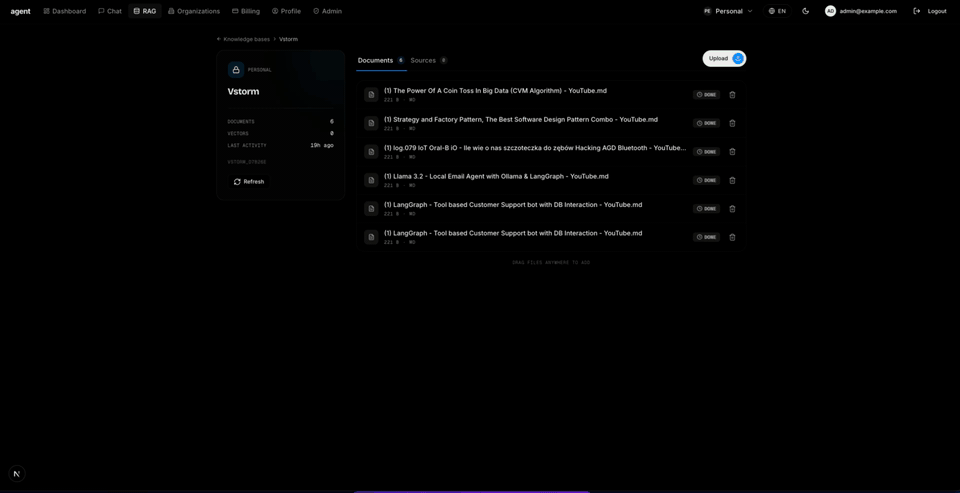Open The Power Of A Coin Toss document
This screenshot has height=493, width=960.
click(495, 91)
